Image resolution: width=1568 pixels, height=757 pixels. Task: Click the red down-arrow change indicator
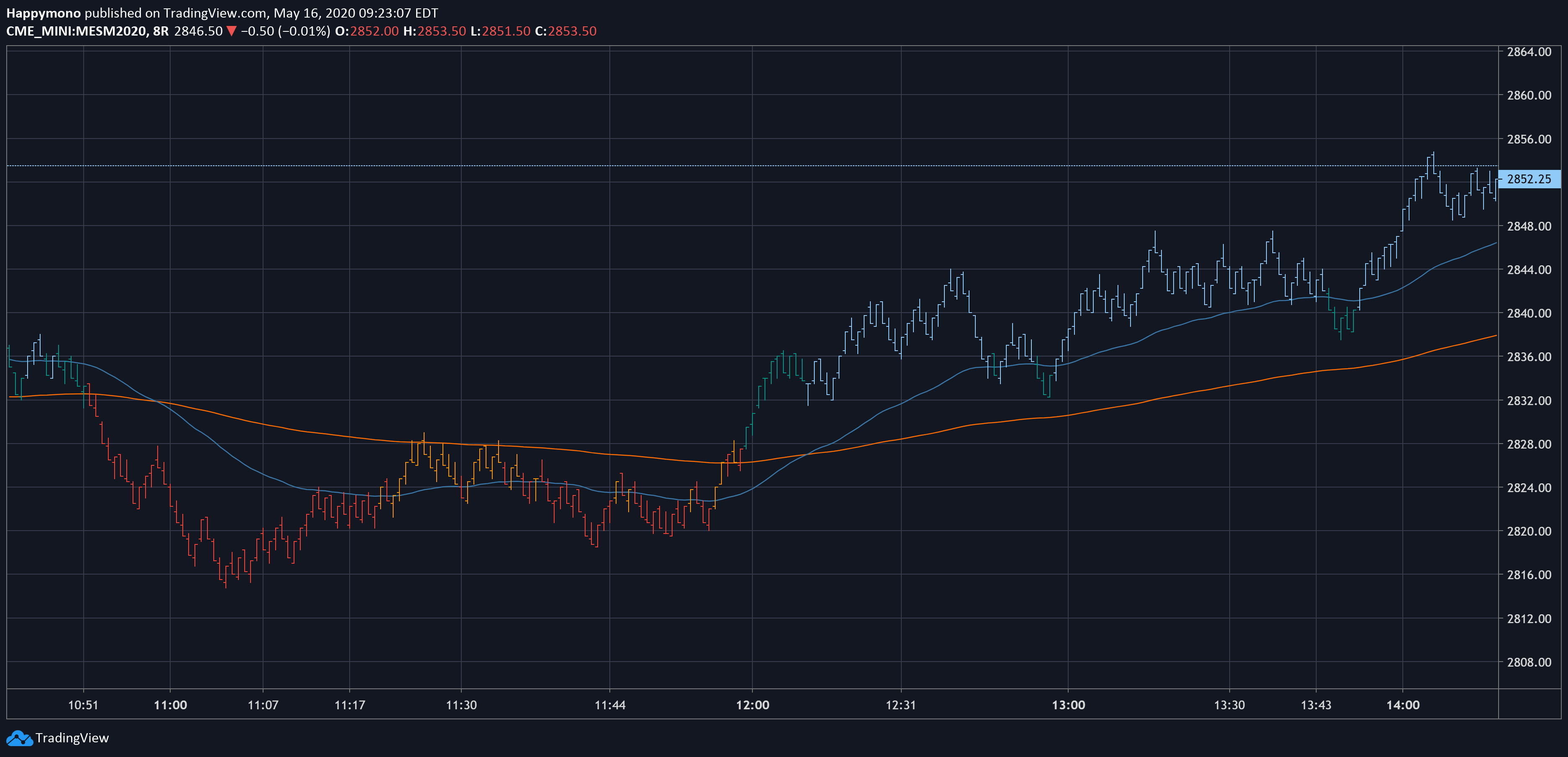(x=231, y=31)
